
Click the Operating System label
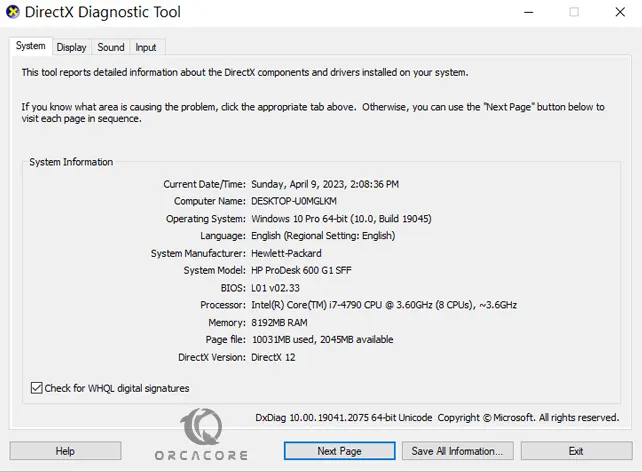coord(206,219)
